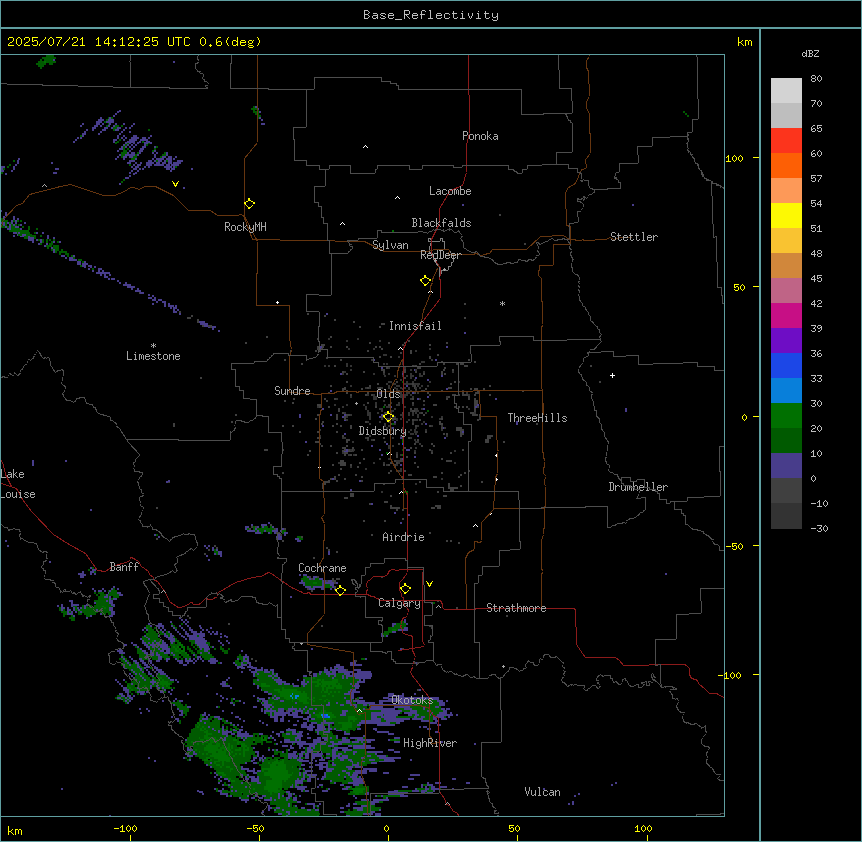Select the 60-57 dBZ orange swatch
Viewport: 862px width, 842px height.
pyautogui.click(x=786, y=165)
